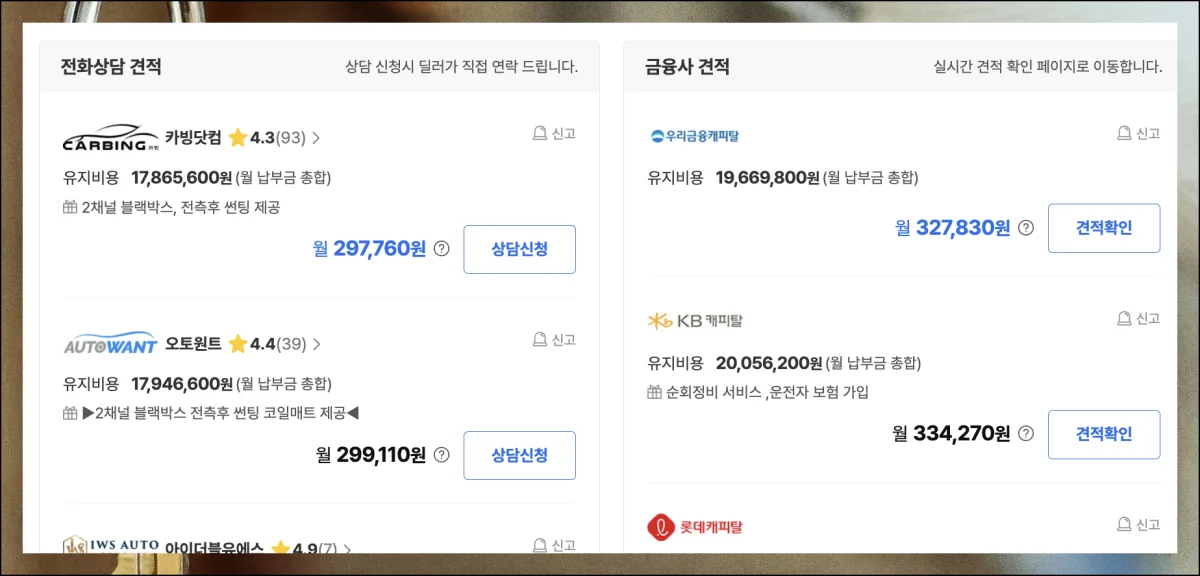Open help icon beside 297,760원 monthly price
This screenshot has height=576, width=1200.
[442, 249]
